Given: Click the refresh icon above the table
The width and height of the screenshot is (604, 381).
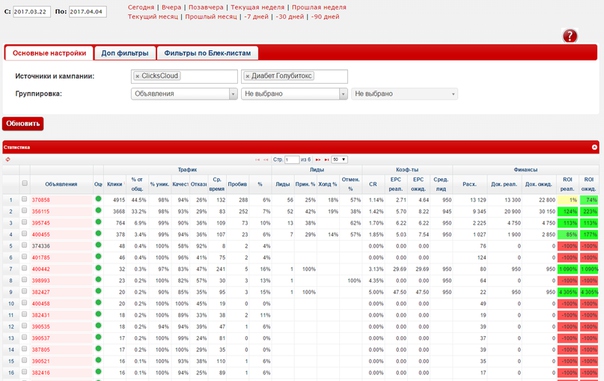Looking at the screenshot, I should click(8, 159).
